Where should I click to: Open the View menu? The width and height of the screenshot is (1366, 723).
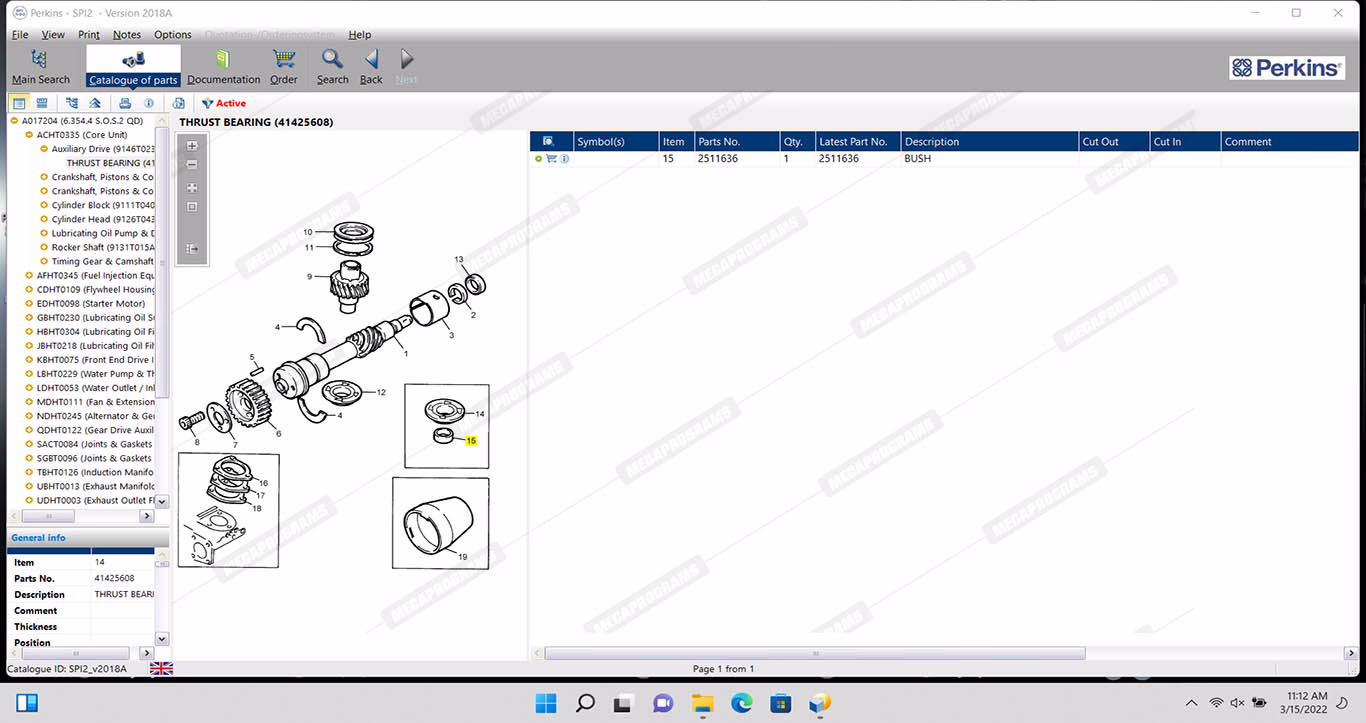[53, 34]
